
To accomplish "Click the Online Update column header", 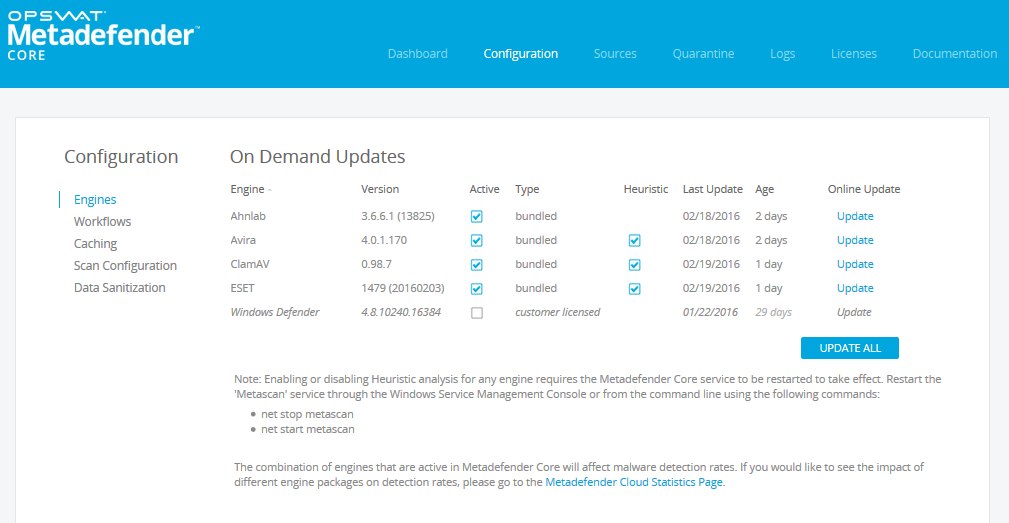I will tap(864, 189).
